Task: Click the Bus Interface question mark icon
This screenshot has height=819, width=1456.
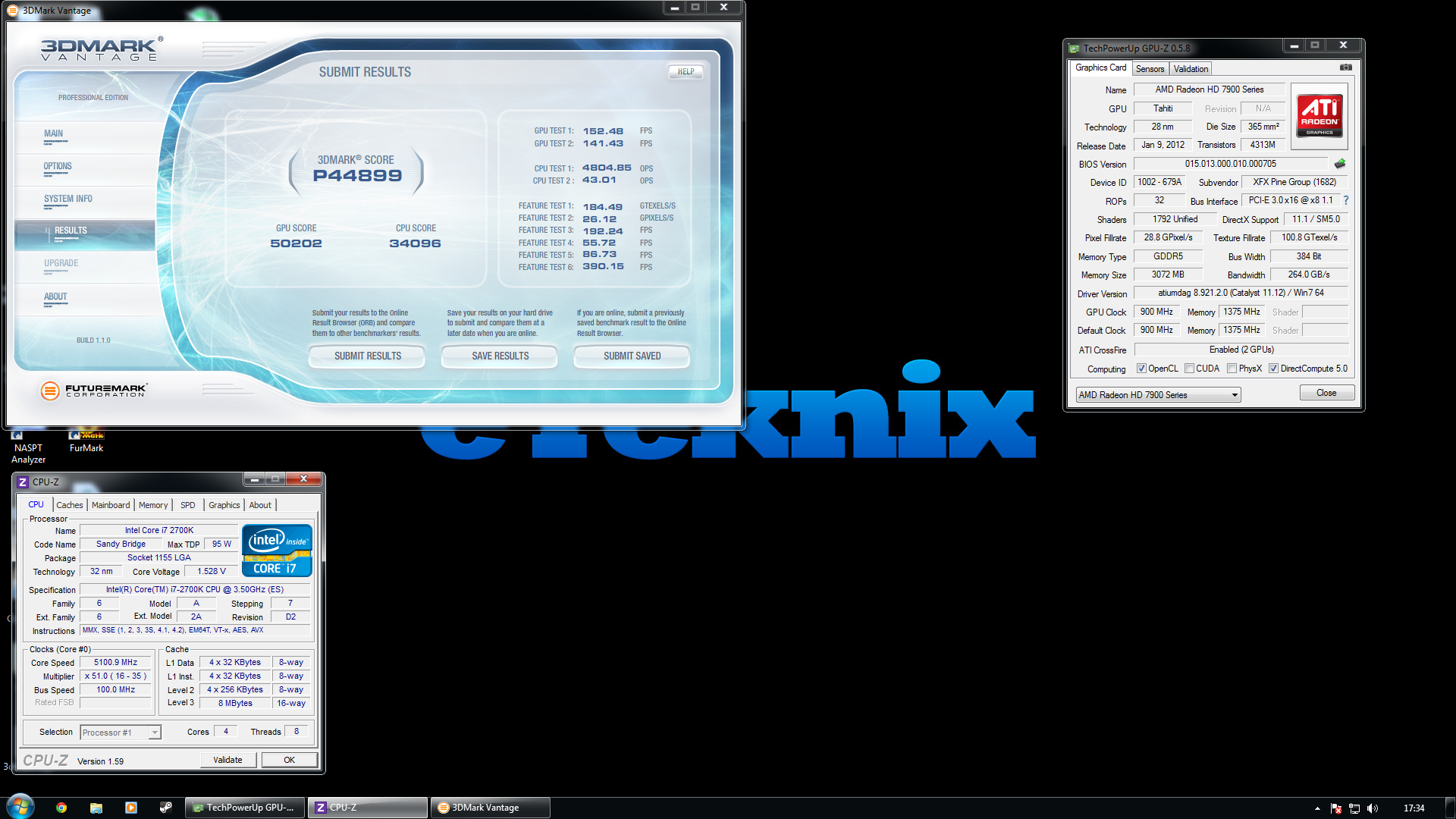Action: click(1346, 201)
